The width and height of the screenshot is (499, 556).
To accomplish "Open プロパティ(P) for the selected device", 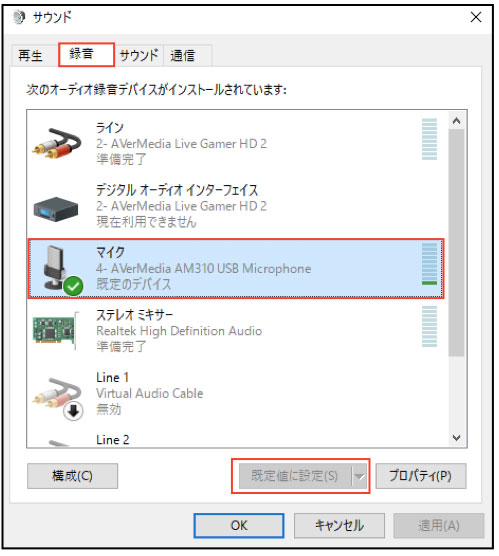I will click(x=421, y=476).
